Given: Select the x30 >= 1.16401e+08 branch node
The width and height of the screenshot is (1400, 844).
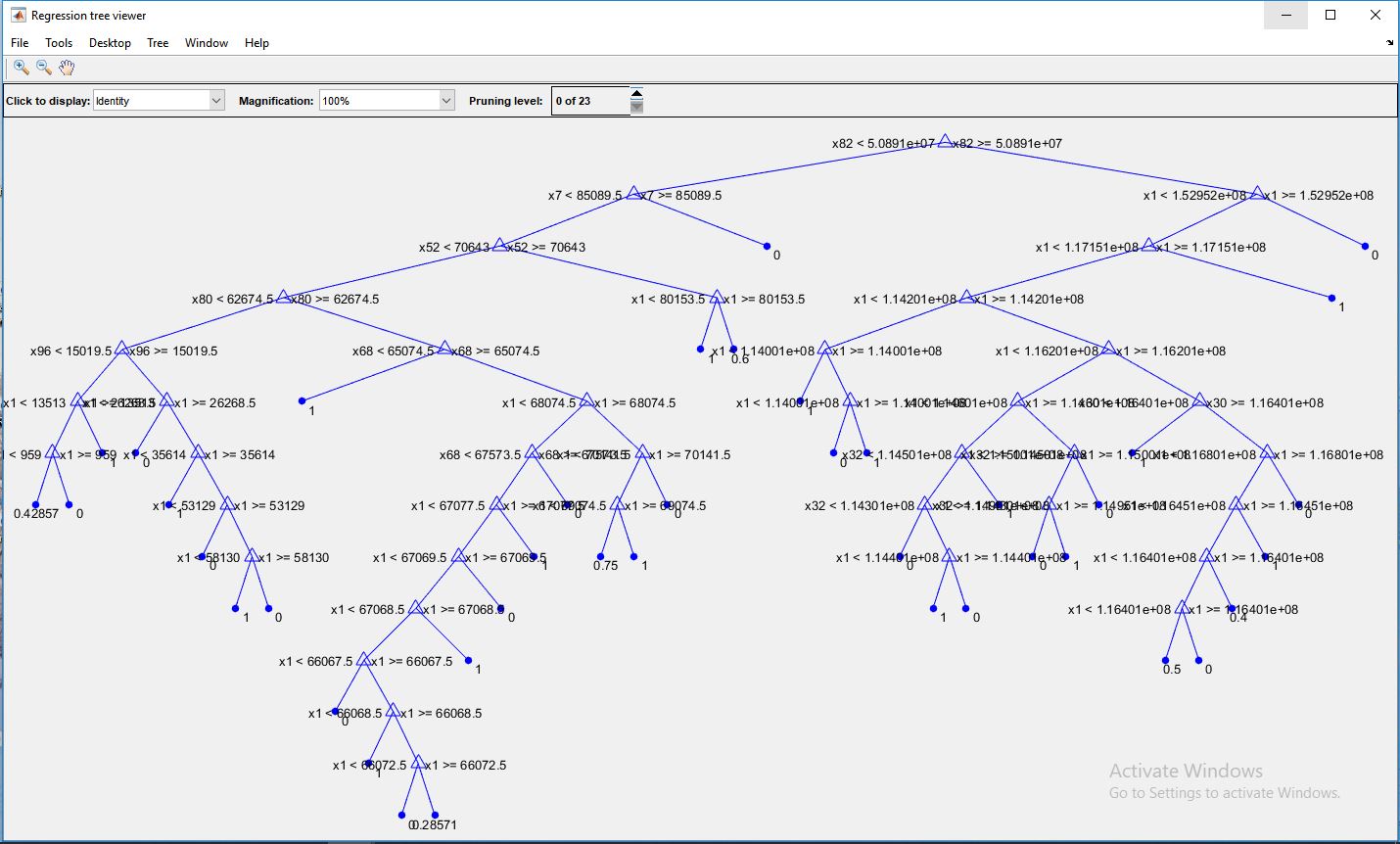Looking at the screenshot, I should click(x=1200, y=401).
